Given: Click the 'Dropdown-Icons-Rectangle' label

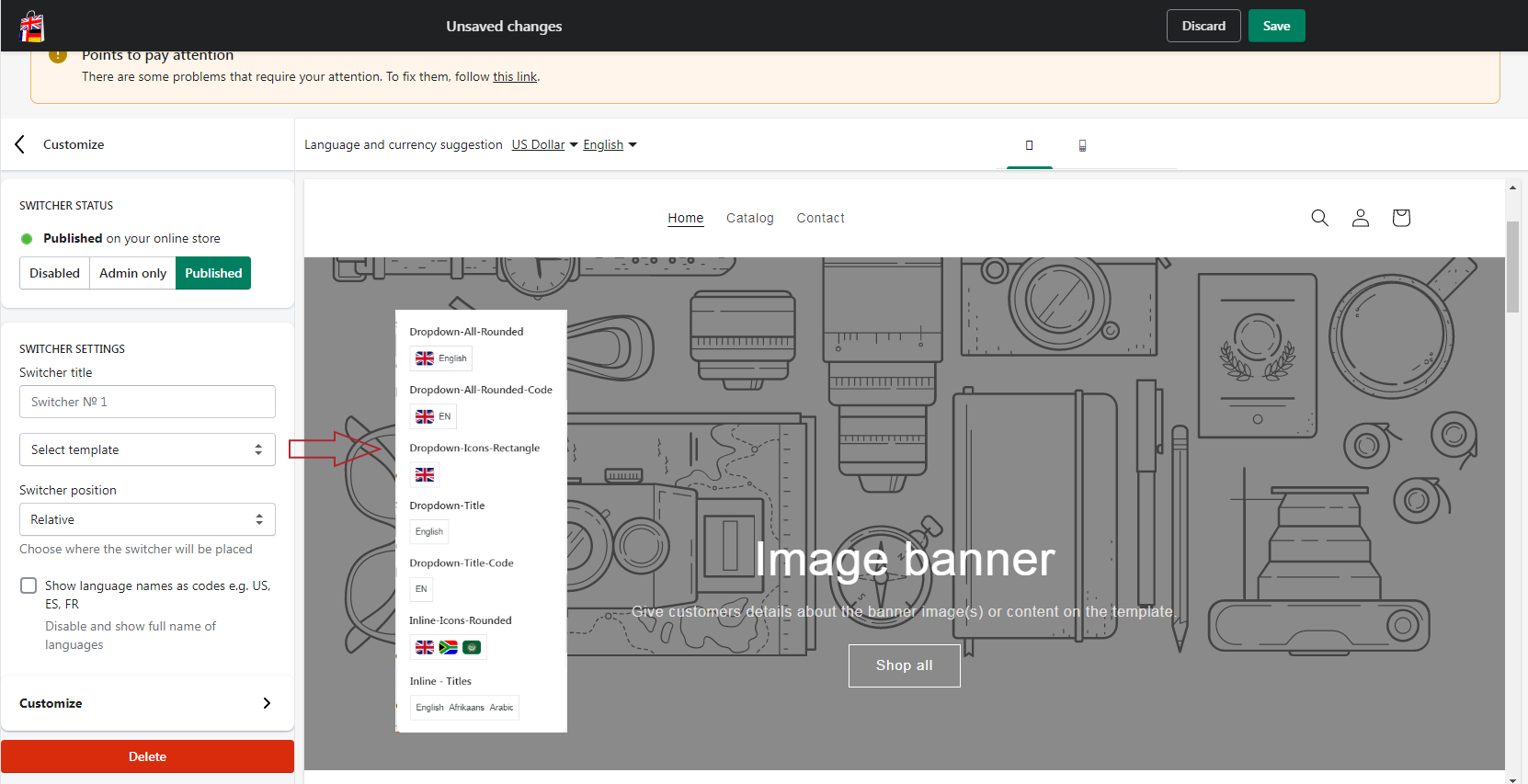Looking at the screenshot, I should click(x=474, y=448).
